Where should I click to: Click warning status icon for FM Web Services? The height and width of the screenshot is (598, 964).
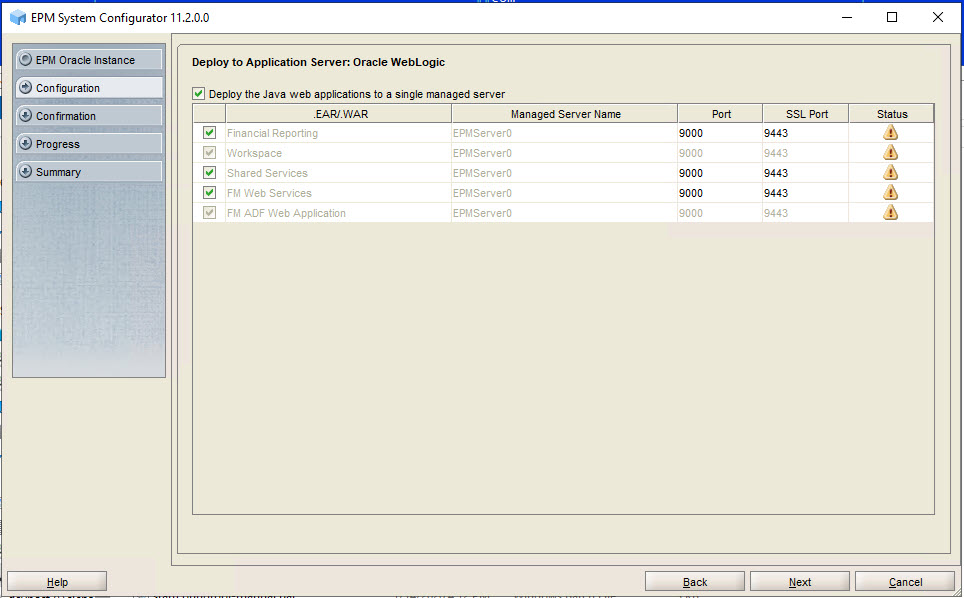[890, 192]
